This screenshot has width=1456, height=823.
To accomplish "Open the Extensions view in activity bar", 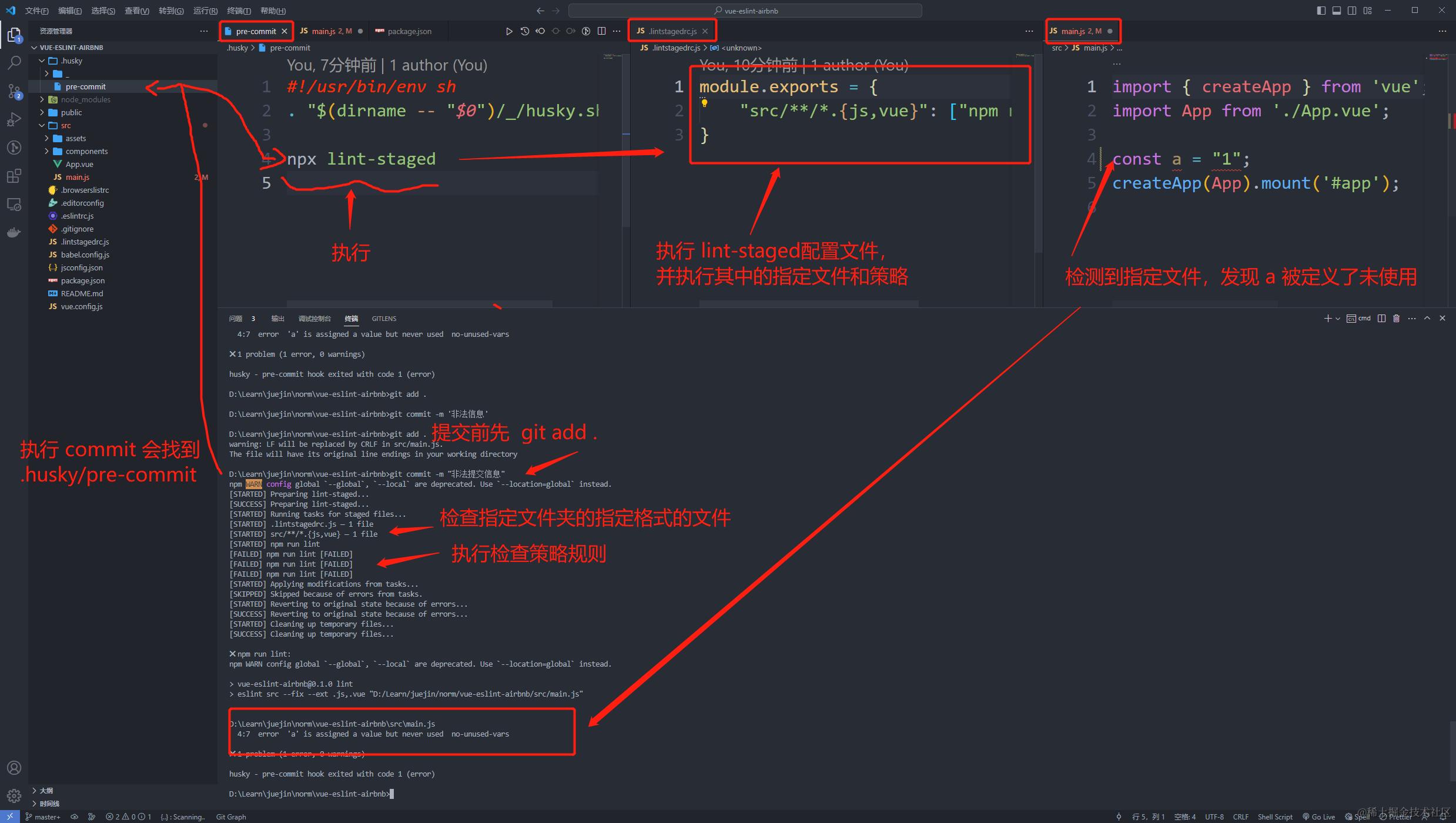I will coord(14,176).
